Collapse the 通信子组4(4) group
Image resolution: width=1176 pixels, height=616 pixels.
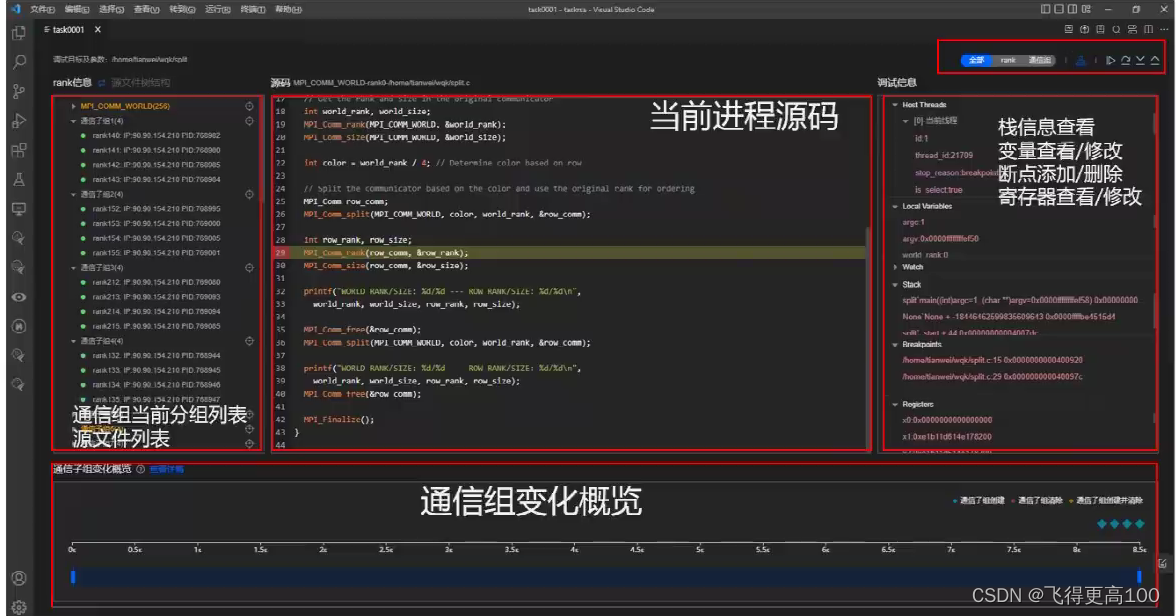[x=74, y=341]
